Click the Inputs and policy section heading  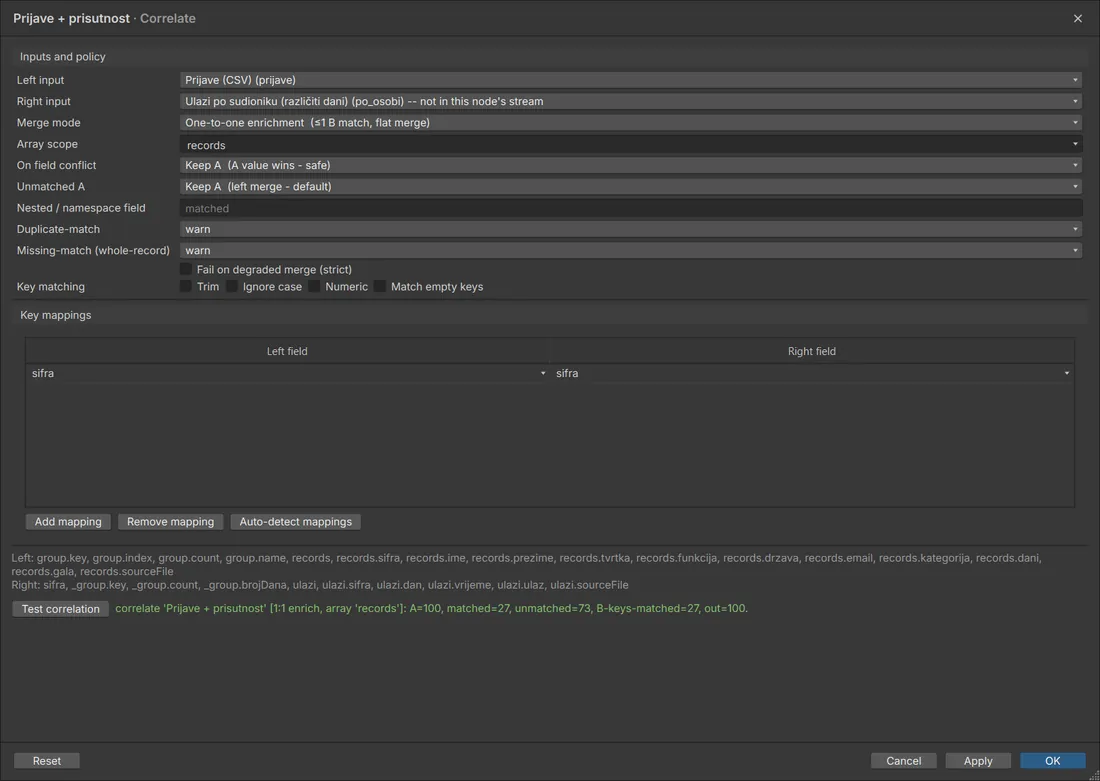[62, 57]
